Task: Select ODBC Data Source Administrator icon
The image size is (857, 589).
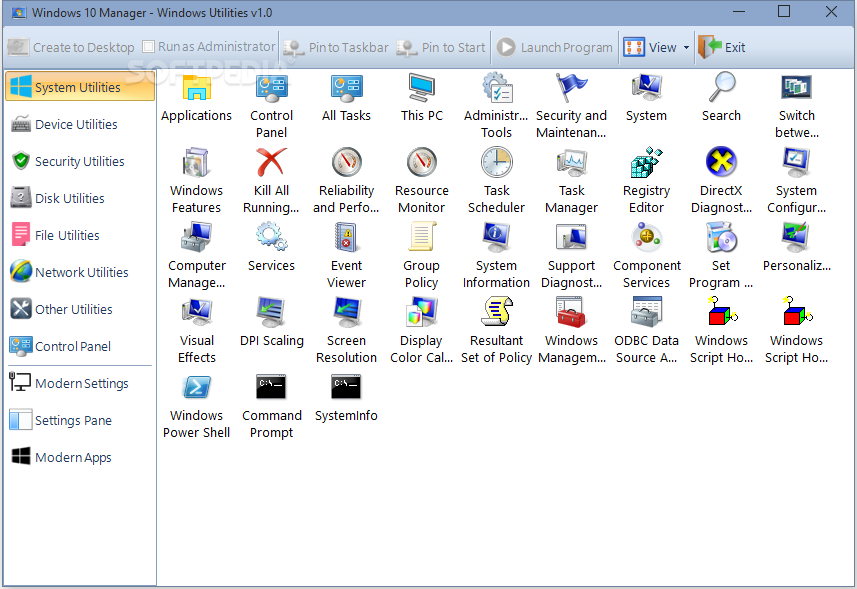Action: click(646, 312)
